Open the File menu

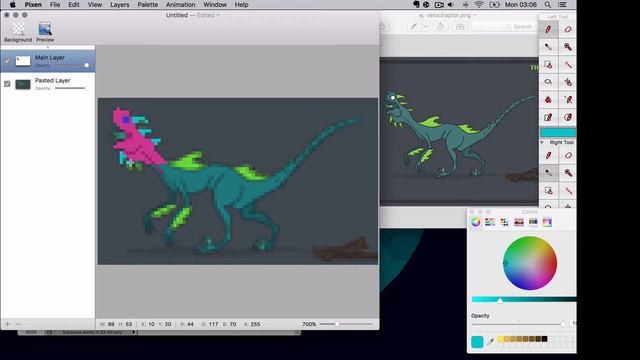(x=55, y=4)
